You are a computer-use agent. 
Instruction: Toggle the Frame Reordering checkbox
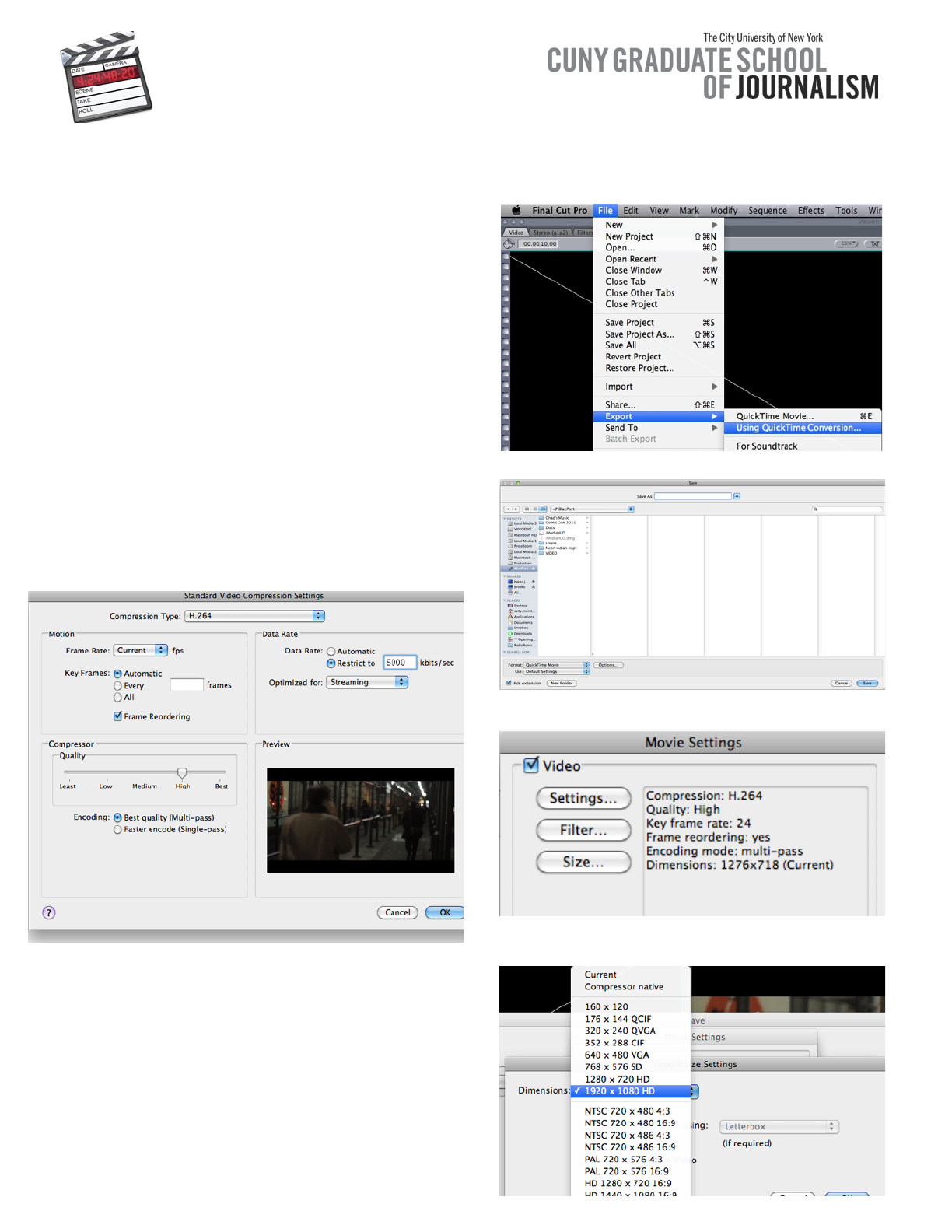117,716
